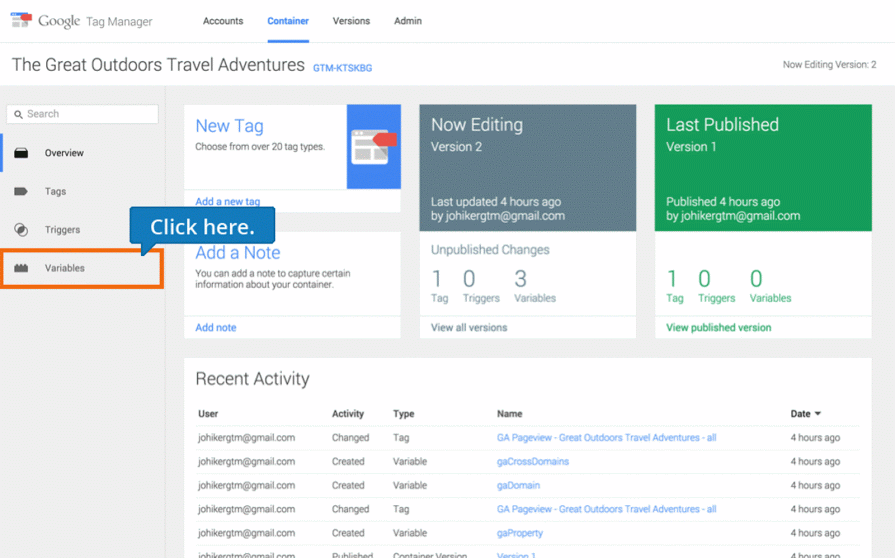This screenshot has width=895, height=558.
Task: Open the Triggers icon in sidebar
Action: click(21, 229)
